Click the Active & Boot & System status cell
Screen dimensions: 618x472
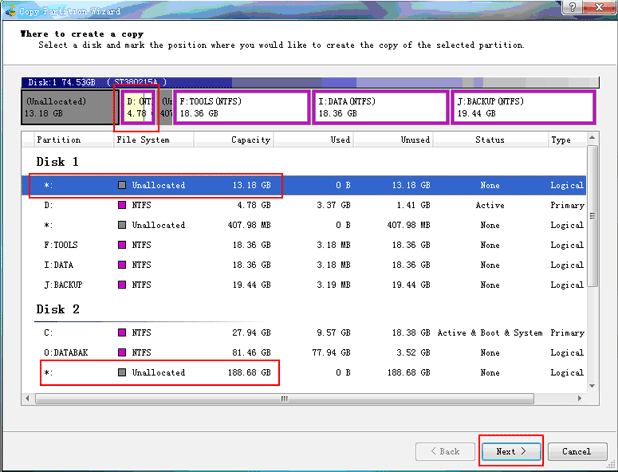pos(490,333)
